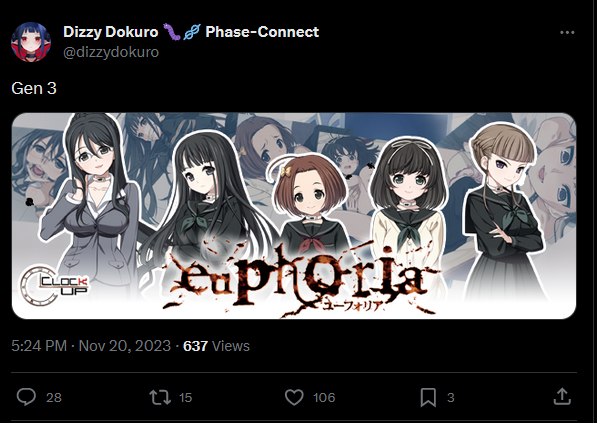This screenshot has height=423, width=597.
Task: Repost this tweet via retweet icon
Action: tap(160, 397)
